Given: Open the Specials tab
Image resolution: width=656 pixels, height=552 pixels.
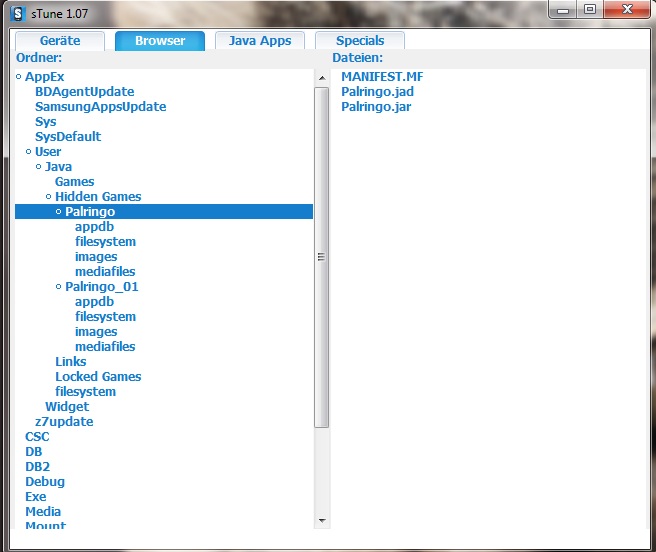Looking at the screenshot, I should click(360, 41).
